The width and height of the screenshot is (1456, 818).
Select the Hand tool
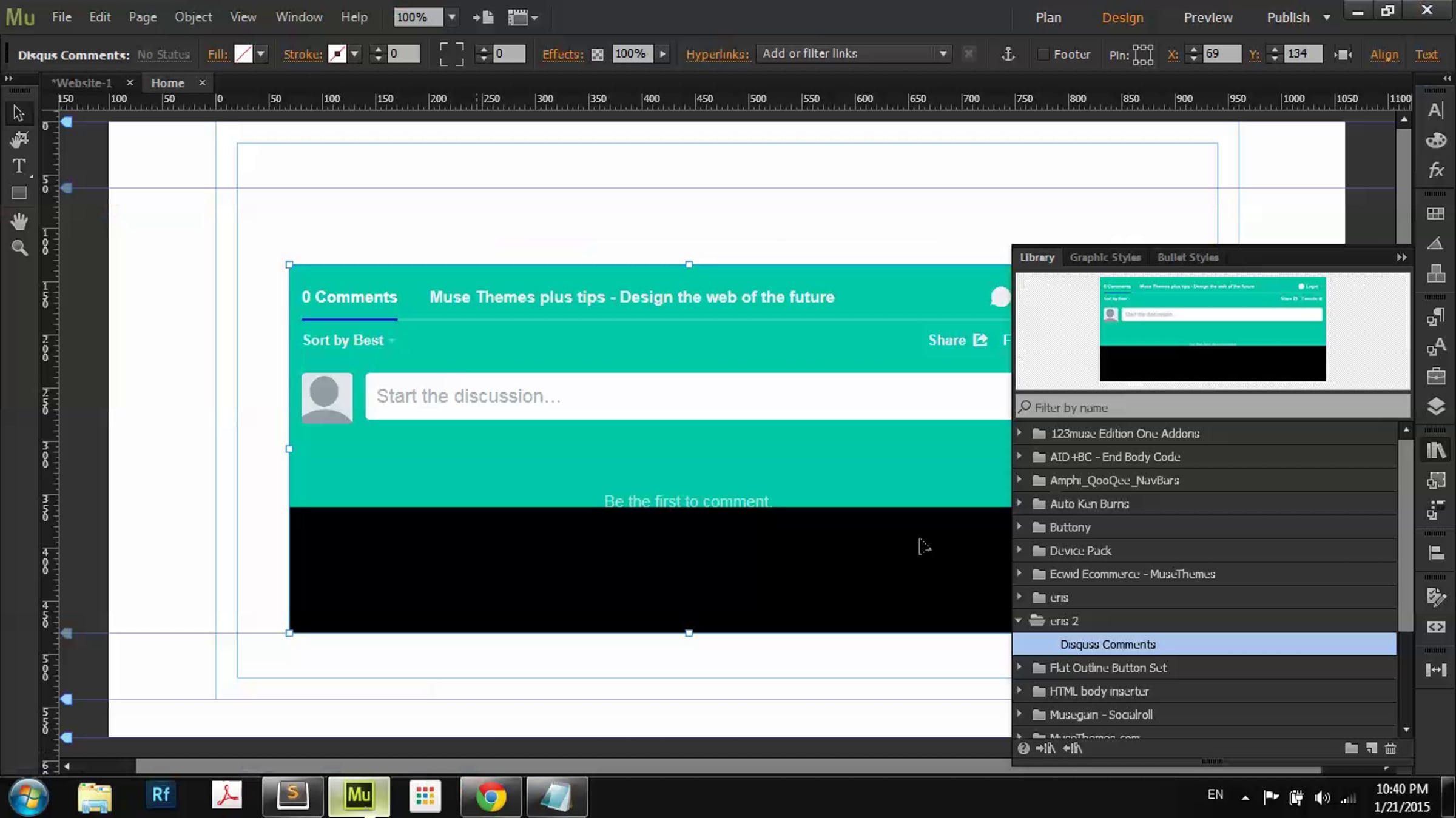(x=19, y=221)
